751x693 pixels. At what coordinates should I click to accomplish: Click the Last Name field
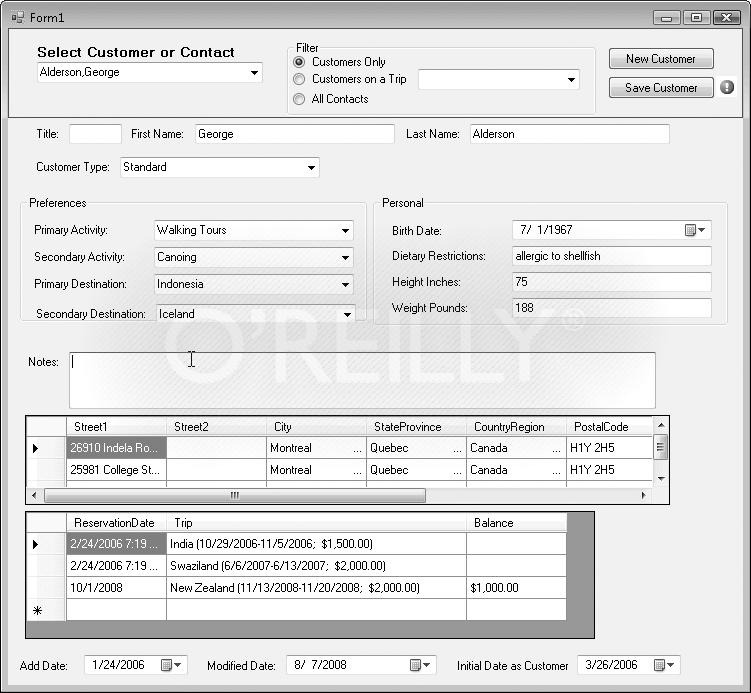pos(569,134)
